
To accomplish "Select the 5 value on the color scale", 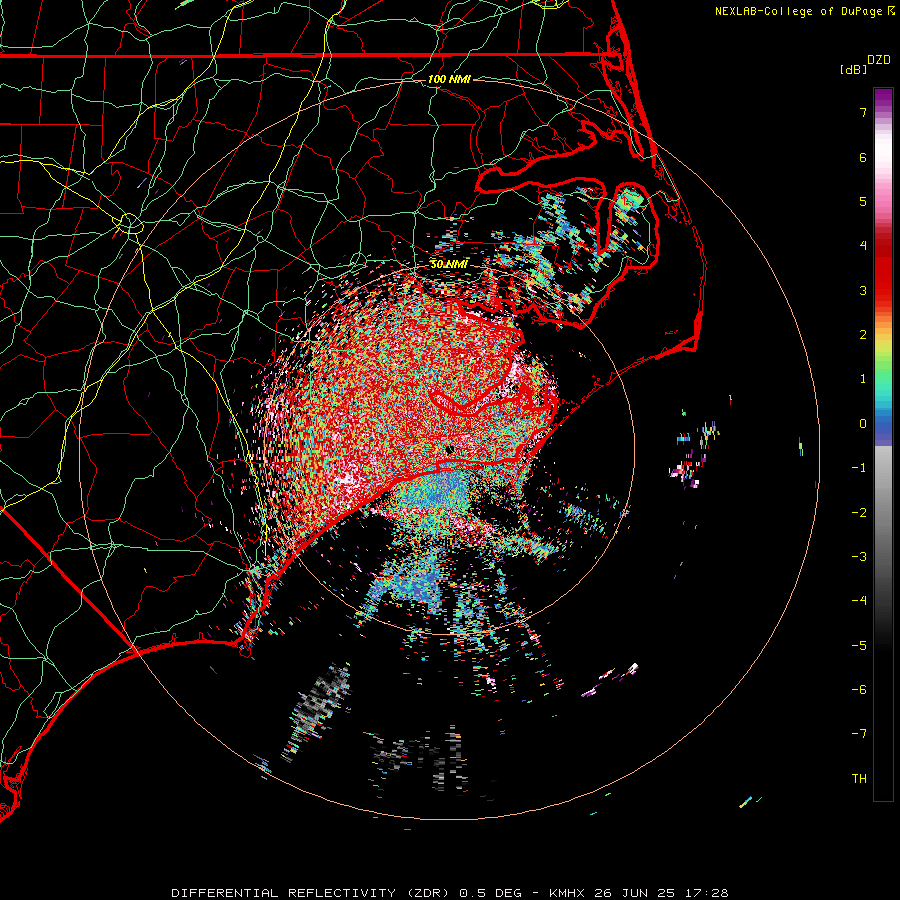I will click(x=863, y=201).
